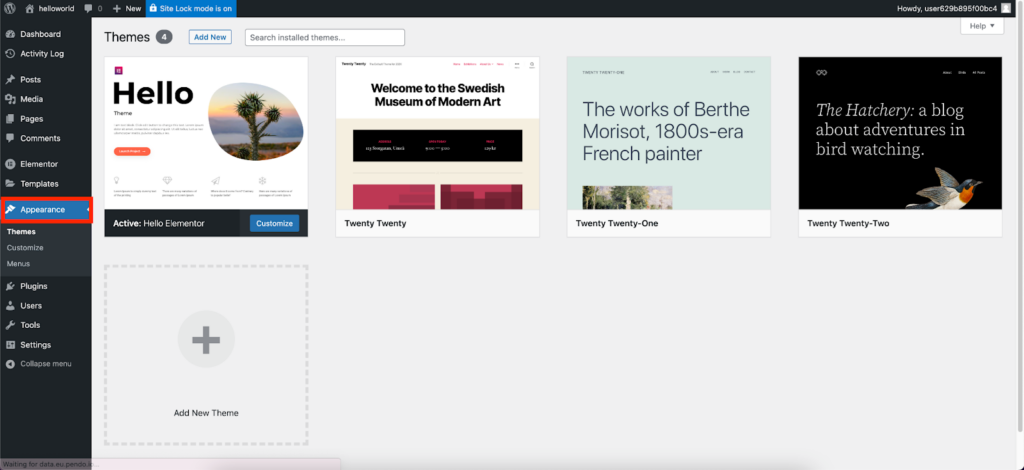Expand the Help dropdown
1024x470 pixels.
click(981, 26)
